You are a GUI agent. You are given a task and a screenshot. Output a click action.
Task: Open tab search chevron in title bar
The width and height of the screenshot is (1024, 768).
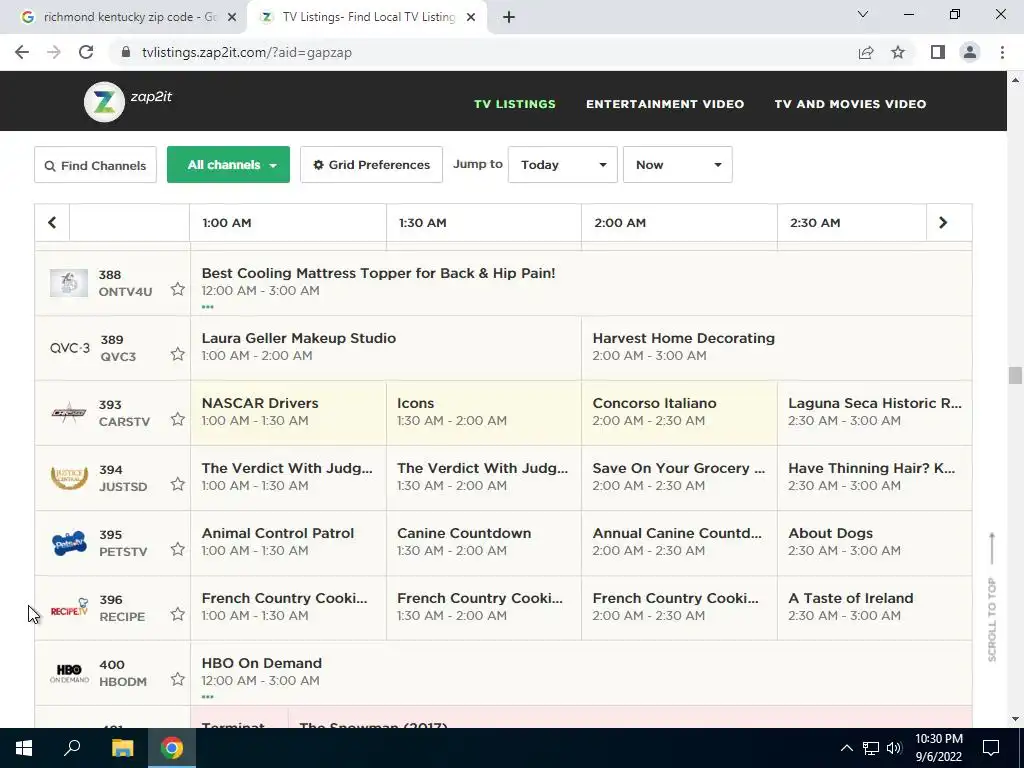863,14
